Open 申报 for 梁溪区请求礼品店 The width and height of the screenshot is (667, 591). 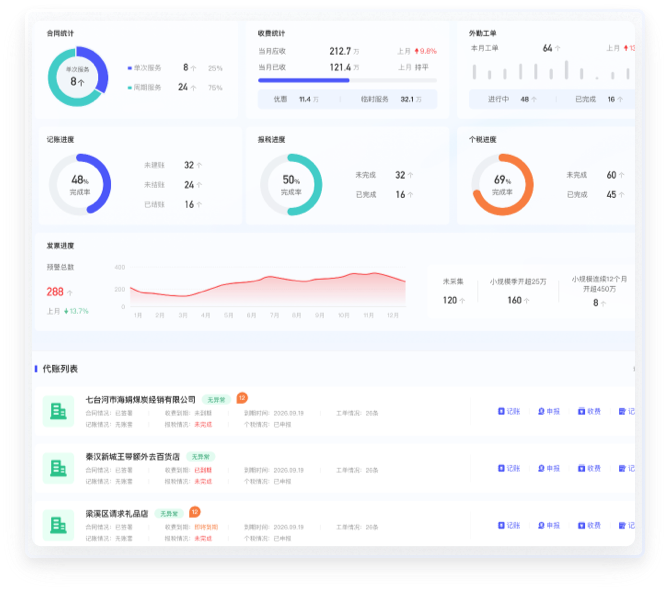tap(549, 525)
